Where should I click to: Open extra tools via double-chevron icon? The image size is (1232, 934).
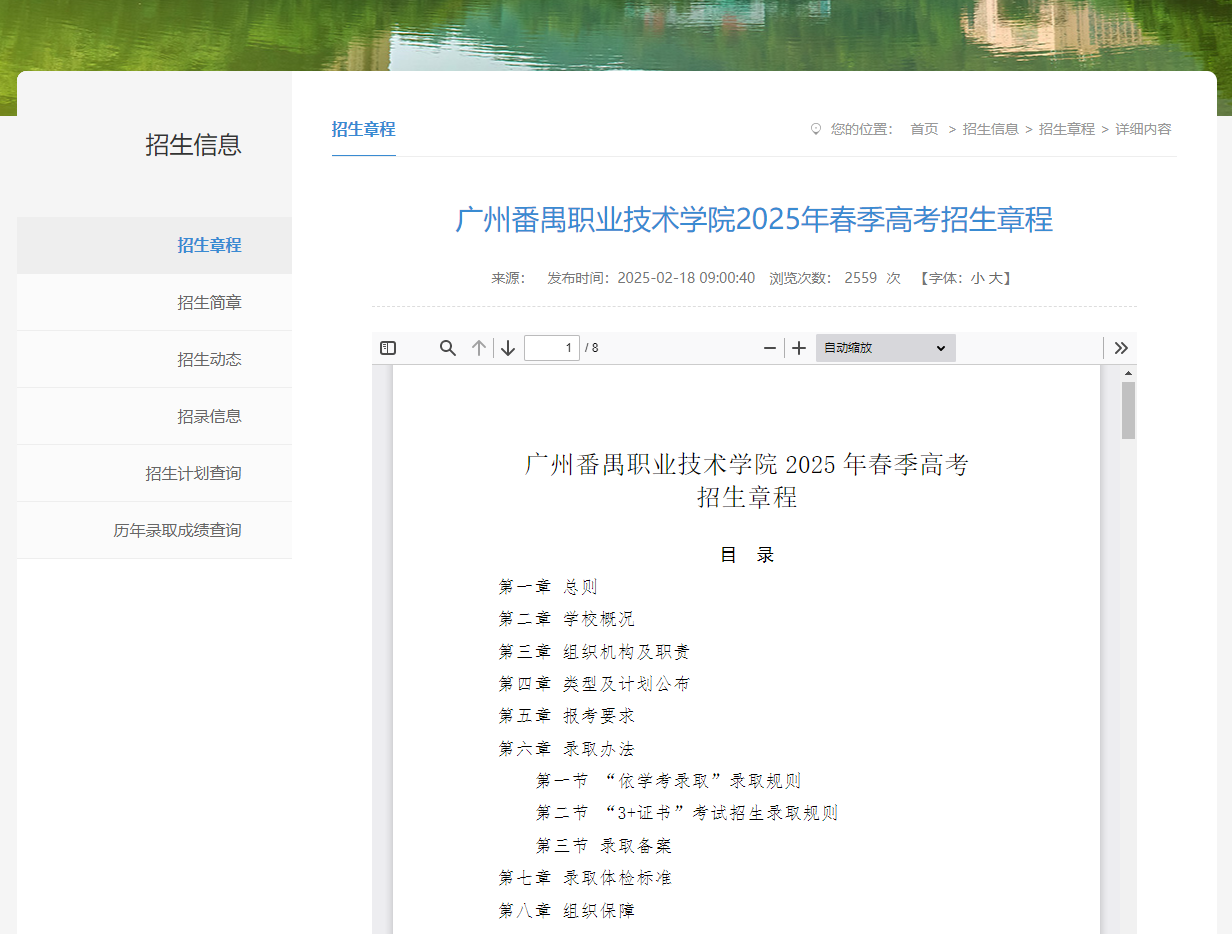tap(1120, 347)
